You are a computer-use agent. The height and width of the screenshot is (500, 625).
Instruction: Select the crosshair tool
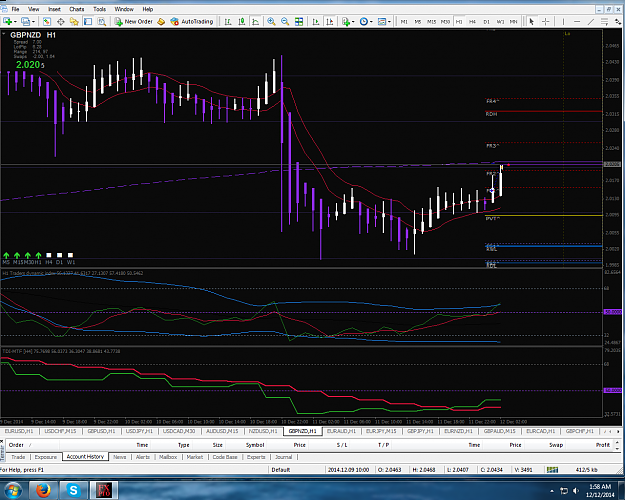(x=546, y=22)
